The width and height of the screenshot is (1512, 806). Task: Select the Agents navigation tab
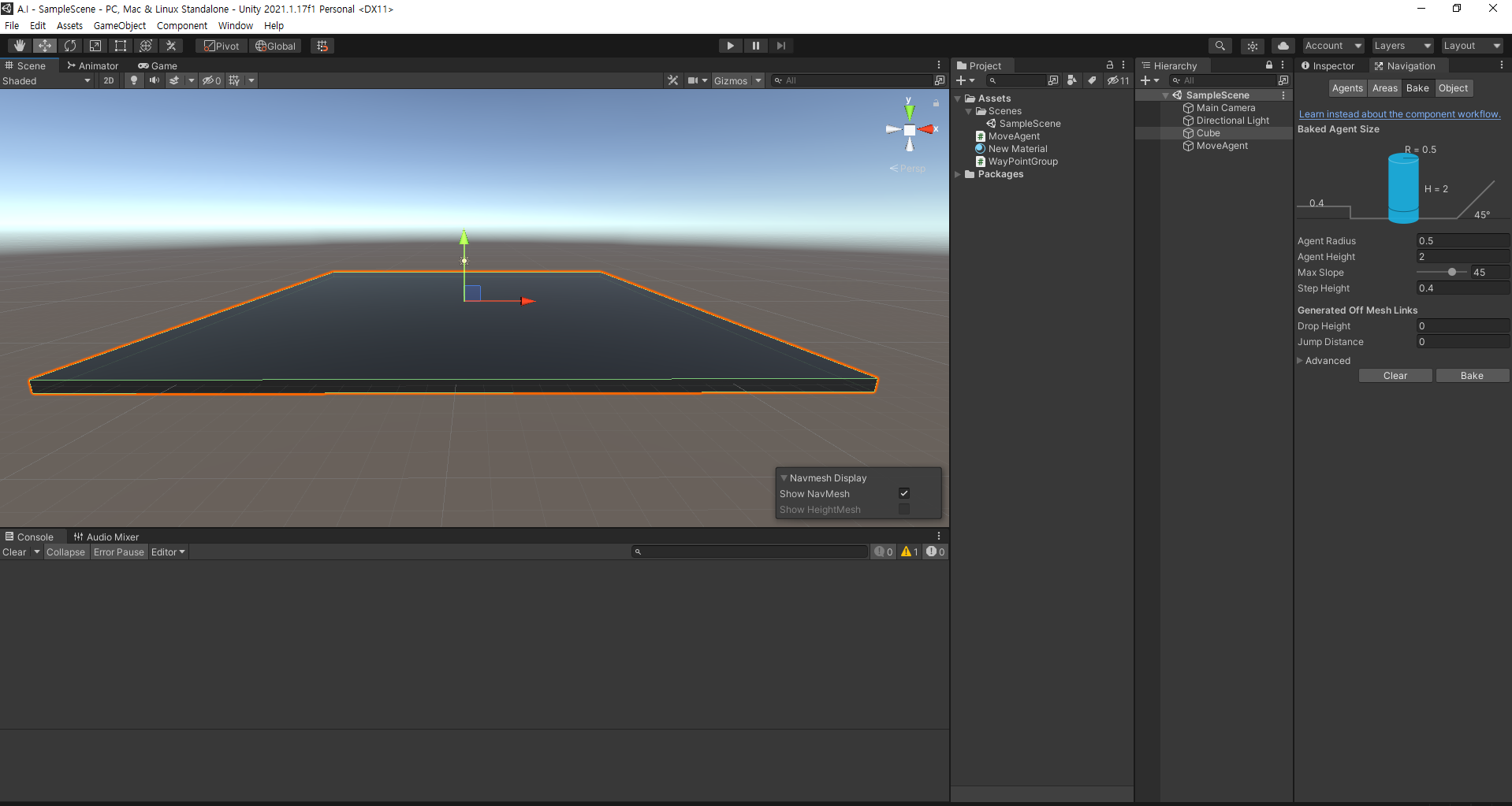1347,88
